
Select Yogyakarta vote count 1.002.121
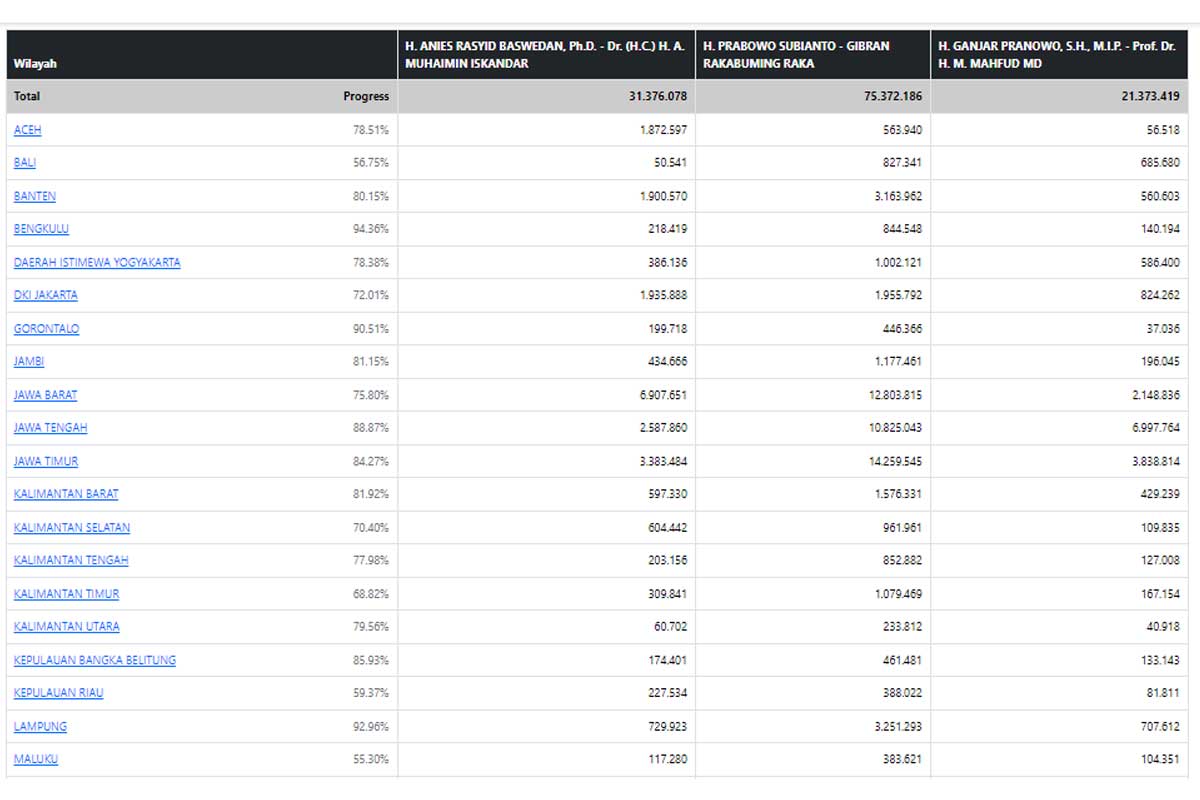pyautogui.click(x=899, y=262)
